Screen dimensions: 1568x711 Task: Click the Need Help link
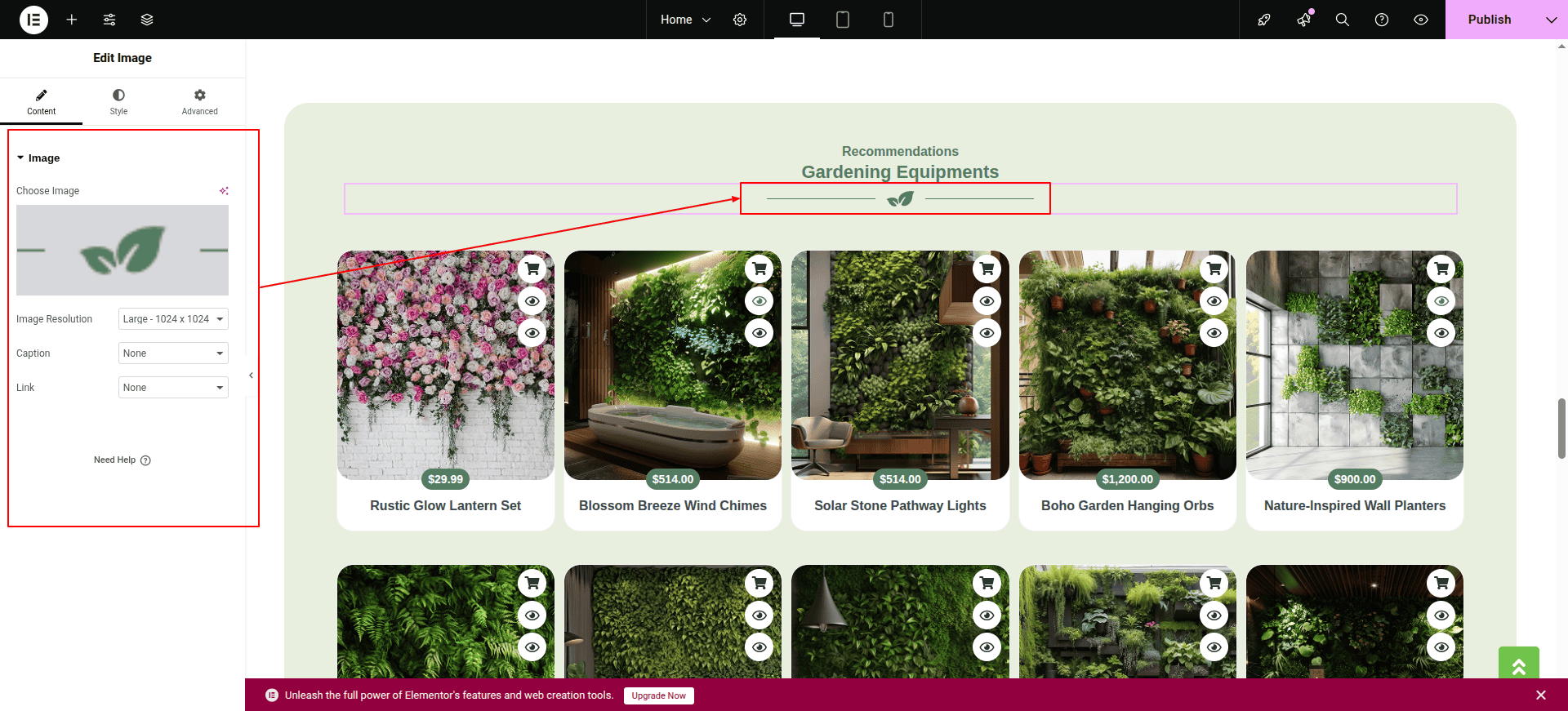[122, 460]
